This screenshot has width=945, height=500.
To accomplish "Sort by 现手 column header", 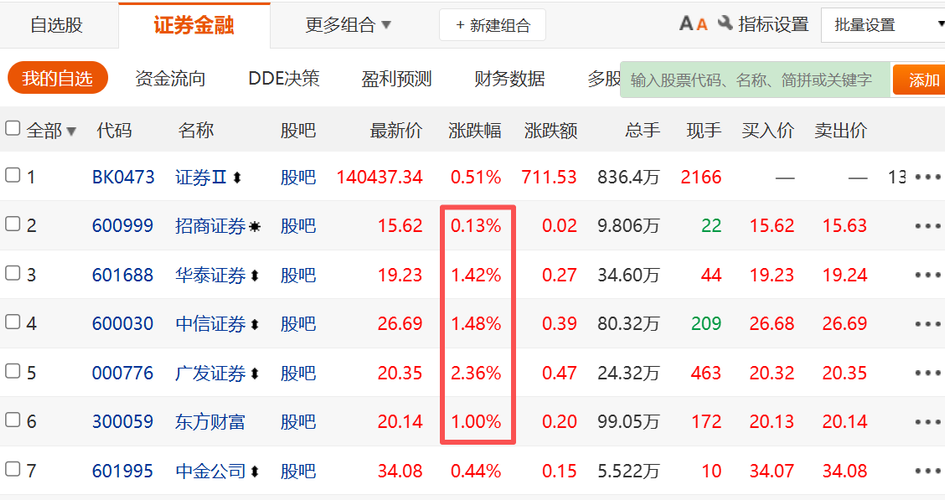I will click(703, 130).
